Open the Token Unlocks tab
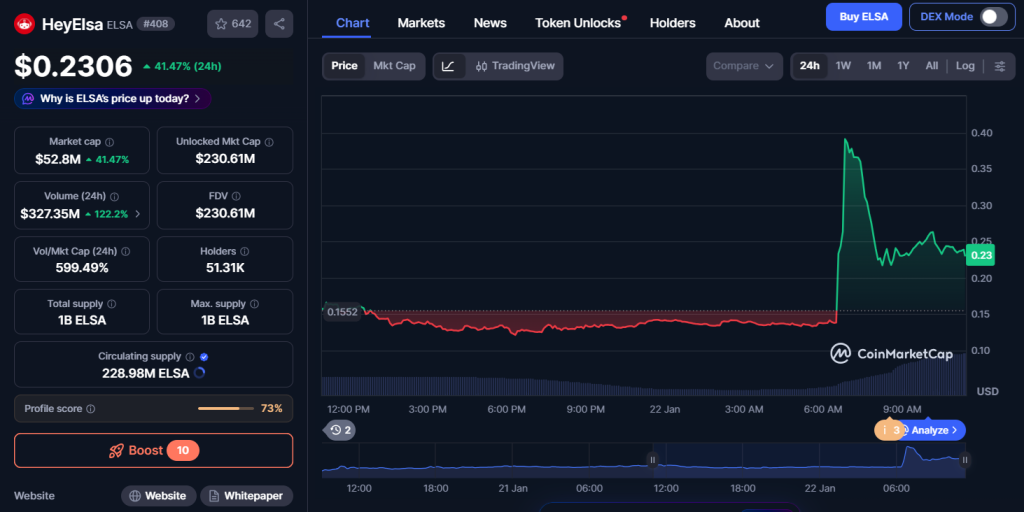 (x=578, y=23)
